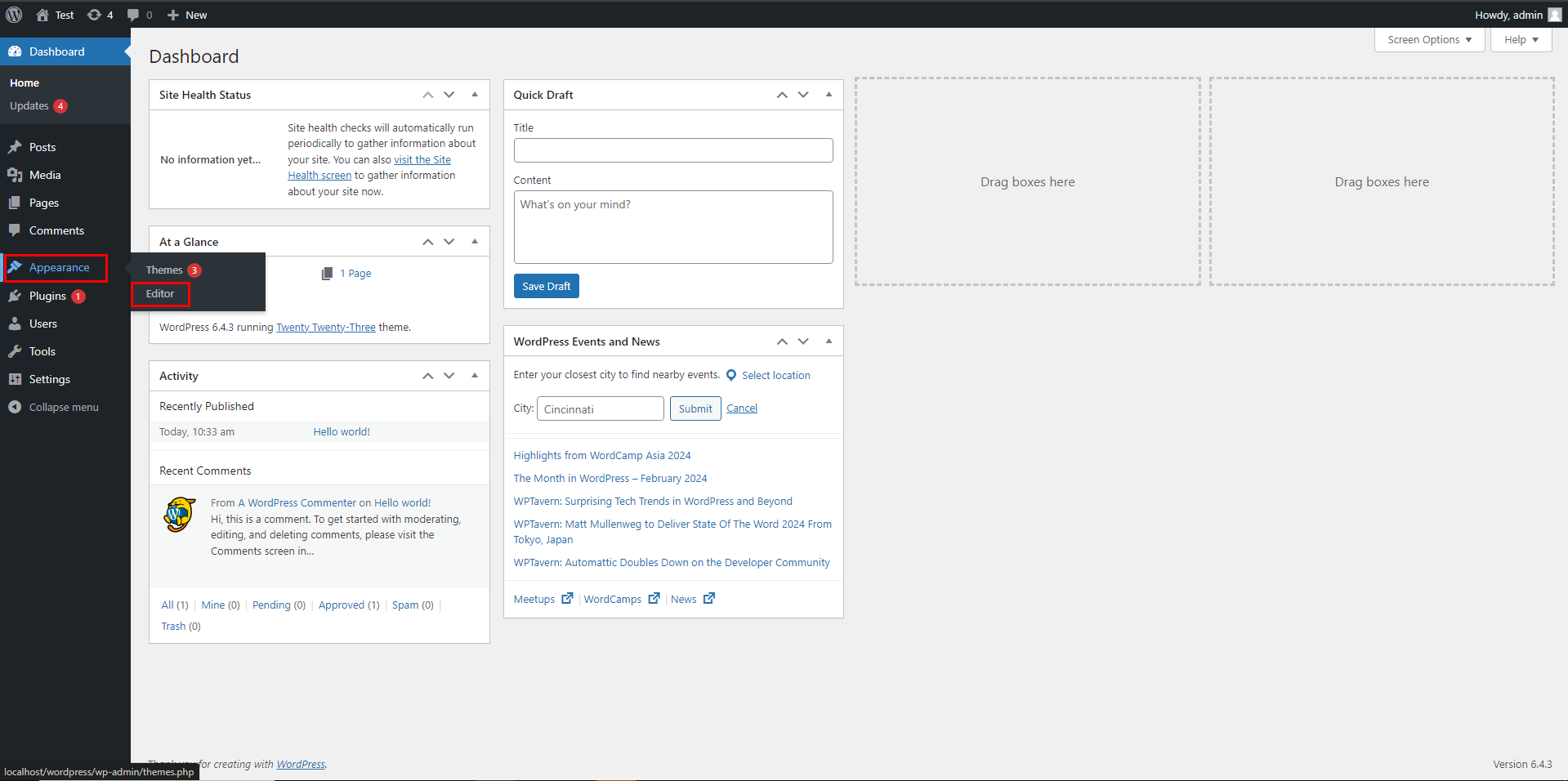Click the Pages icon in sidebar
This screenshot has width=1568, height=781.
[x=15, y=203]
